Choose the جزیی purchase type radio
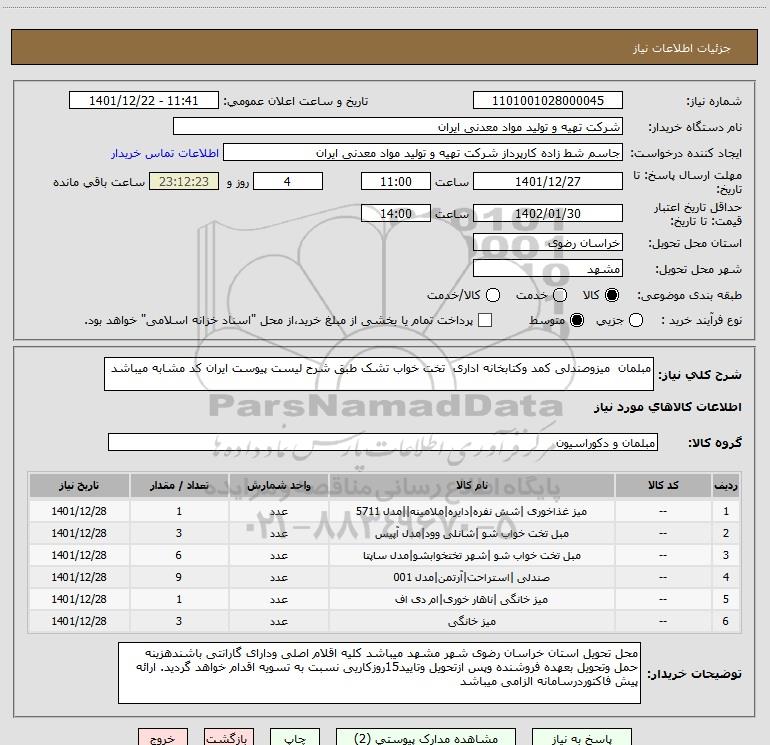Image resolution: width=770 pixels, height=745 pixels. click(x=635, y=320)
